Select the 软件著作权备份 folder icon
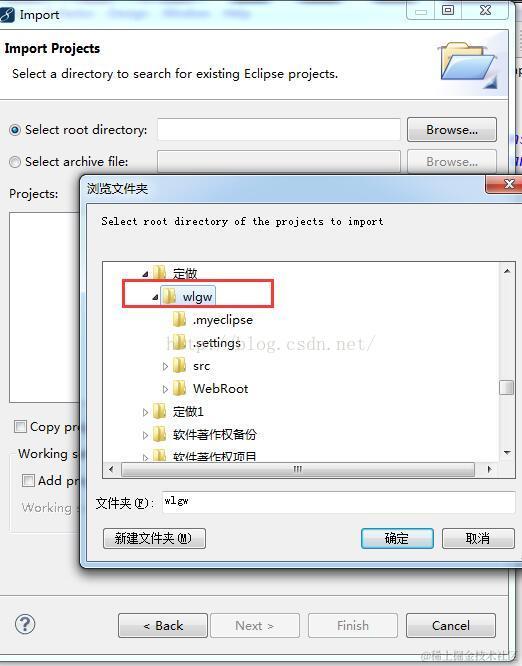Screen dimensions: 522x666 [159, 434]
